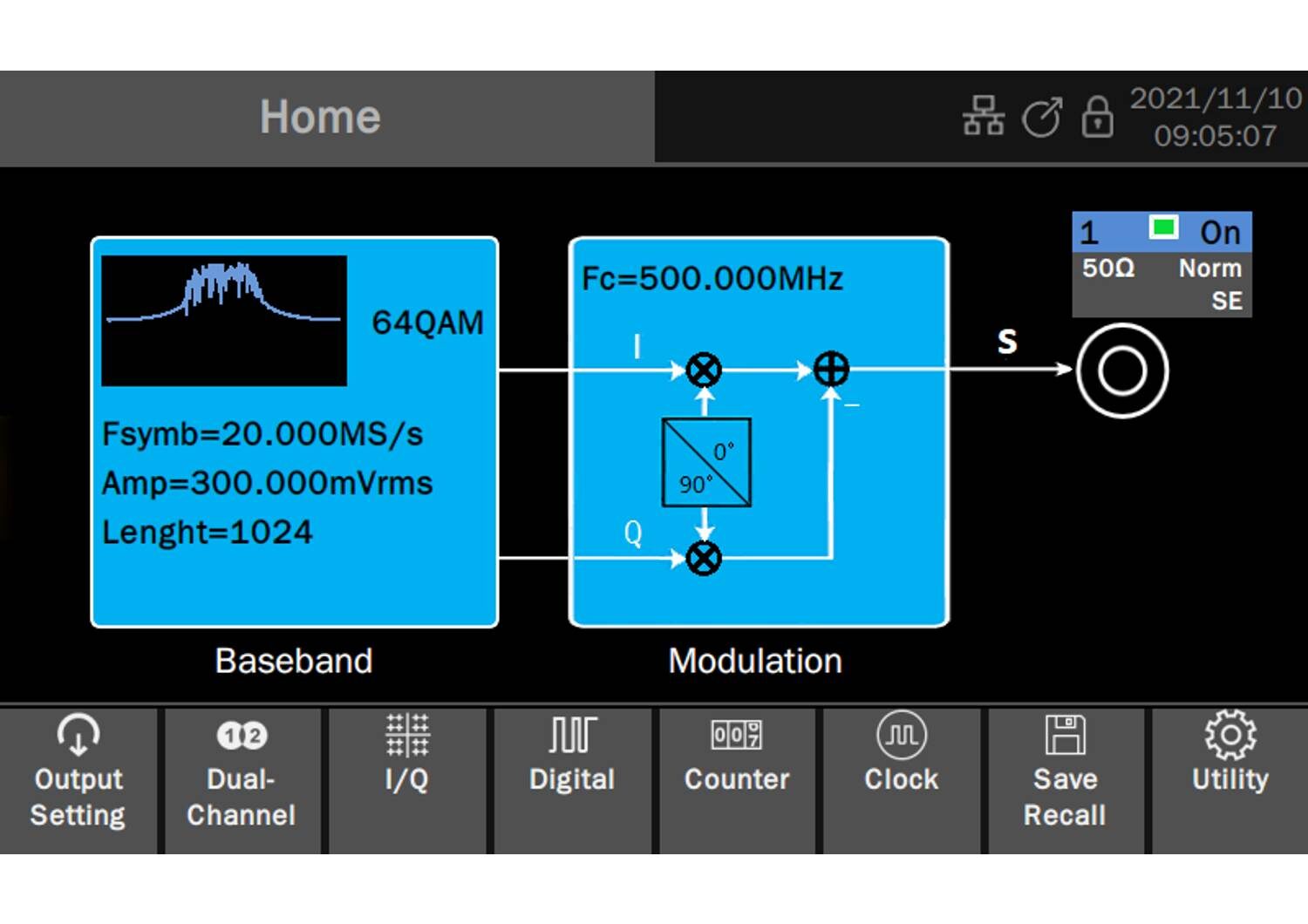
Task: Open the Clock settings
Action: [902, 781]
